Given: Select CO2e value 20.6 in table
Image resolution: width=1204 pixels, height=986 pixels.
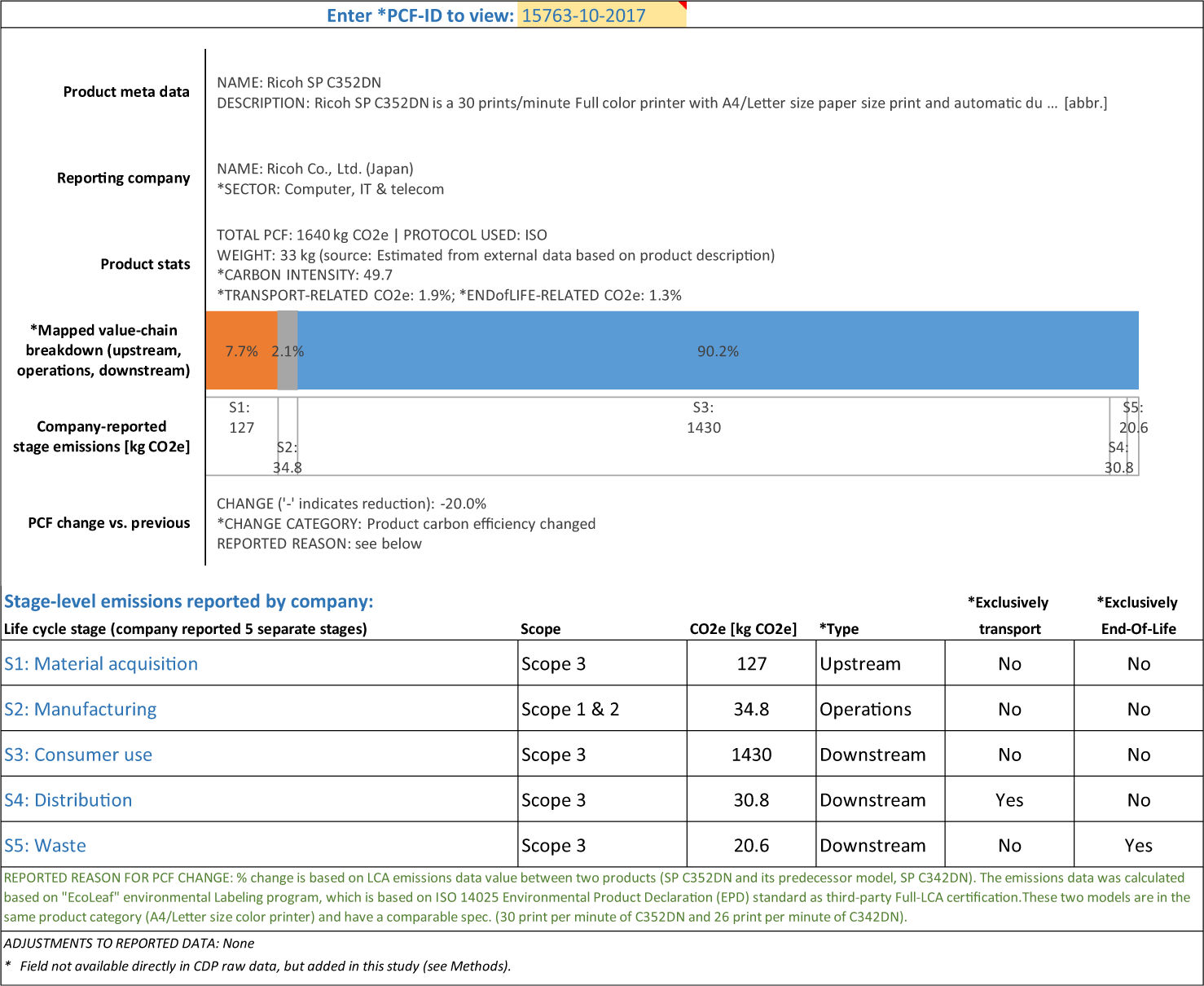Looking at the screenshot, I should point(751,846).
